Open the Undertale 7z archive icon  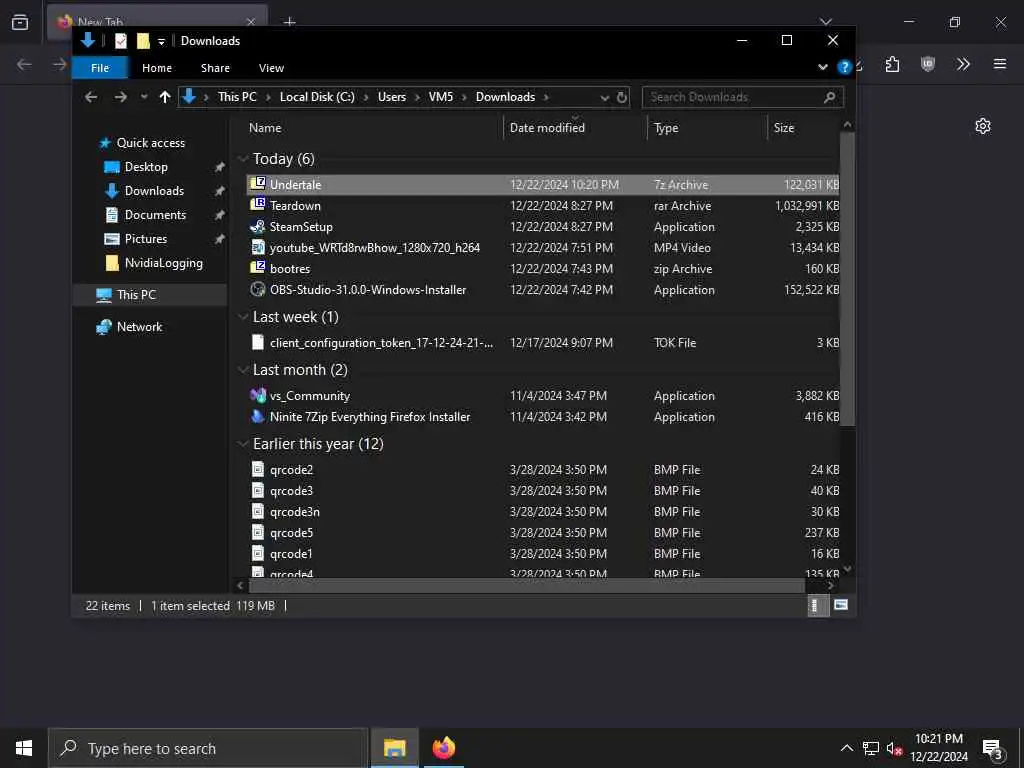pos(258,184)
